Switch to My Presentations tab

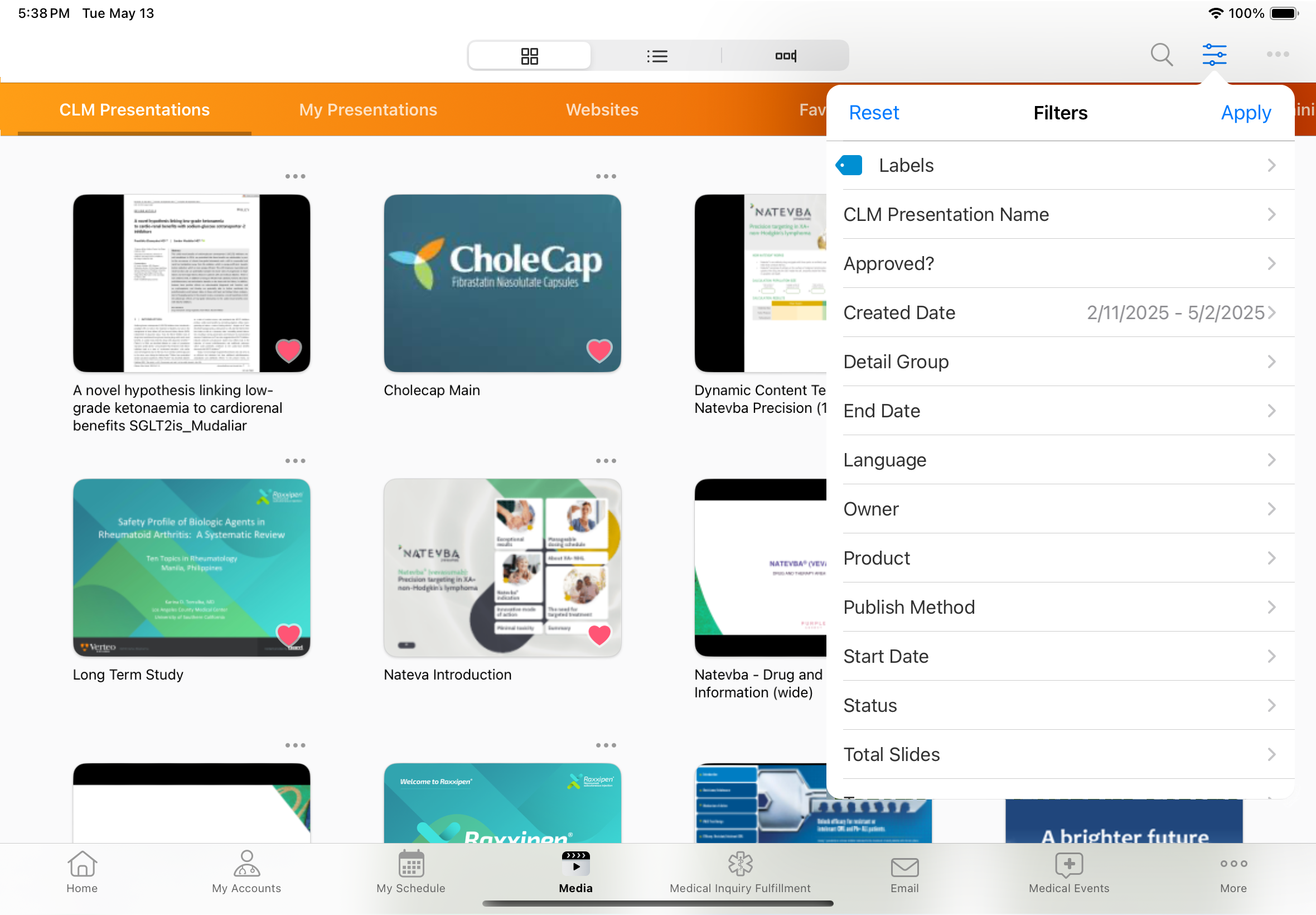coord(368,109)
